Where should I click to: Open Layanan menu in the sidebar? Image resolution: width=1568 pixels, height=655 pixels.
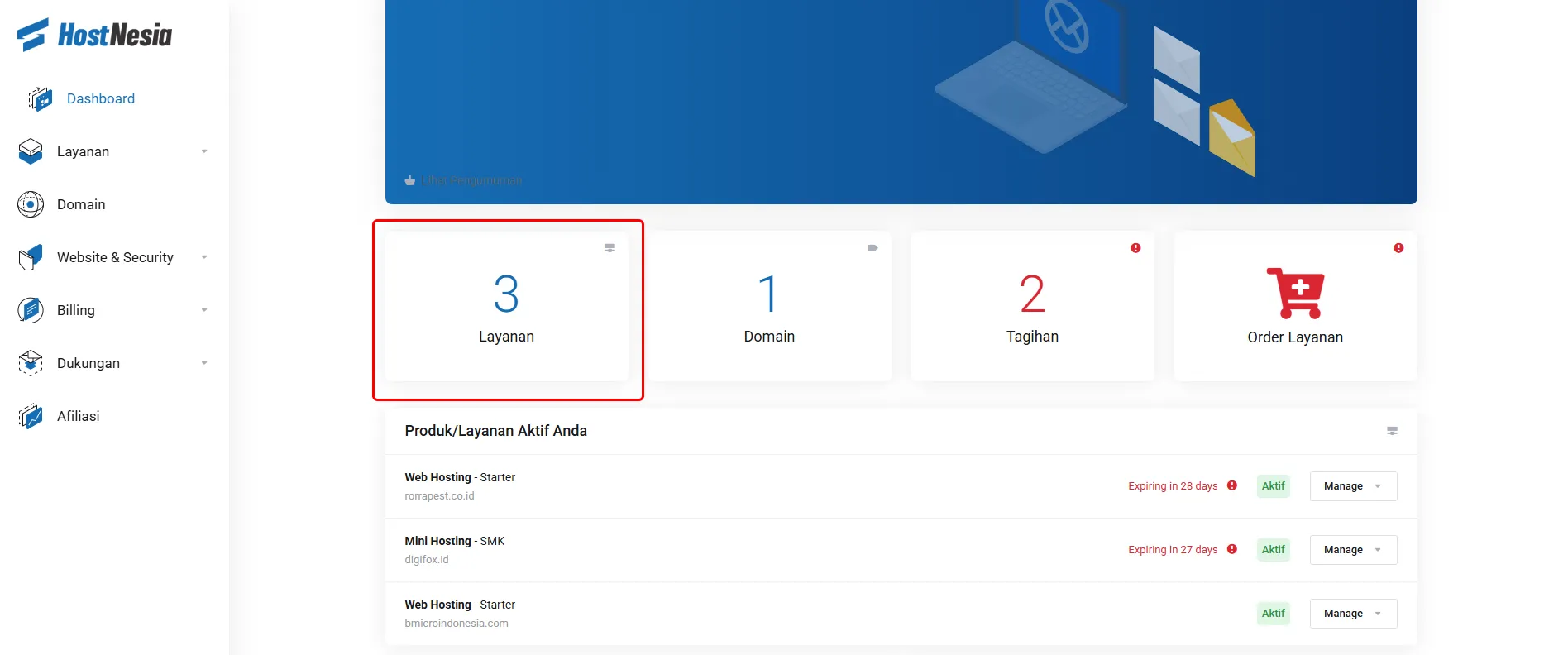tap(83, 151)
